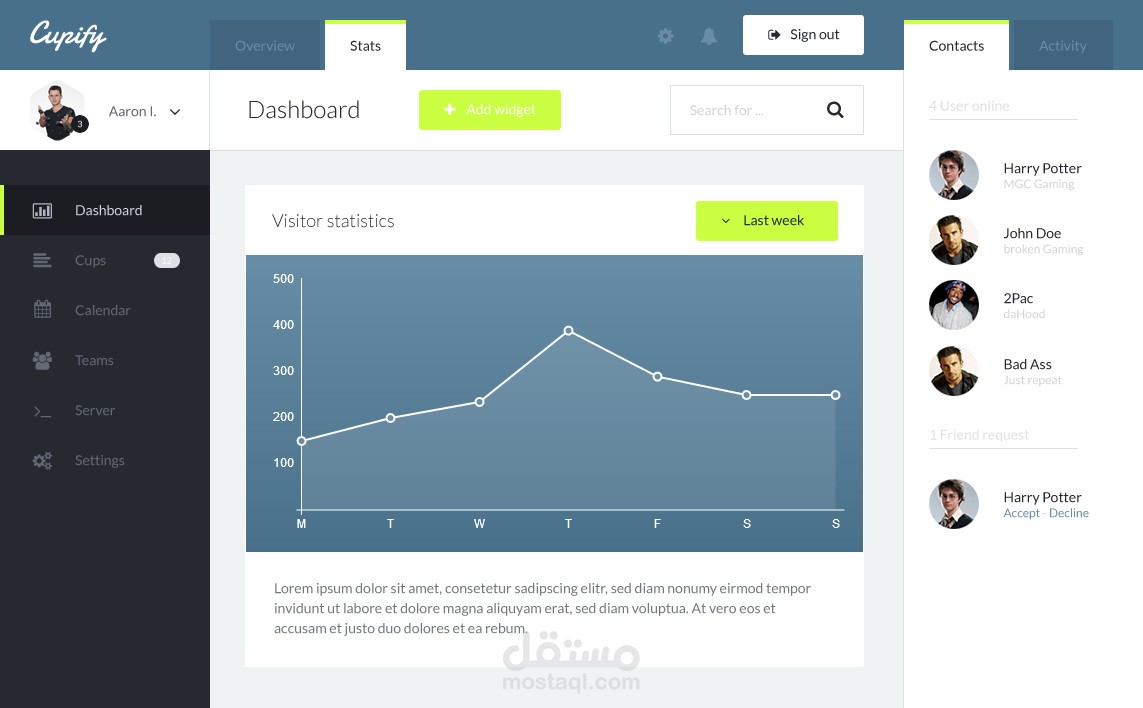Switch to the Activity tab
1143x708 pixels.
point(1062,45)
